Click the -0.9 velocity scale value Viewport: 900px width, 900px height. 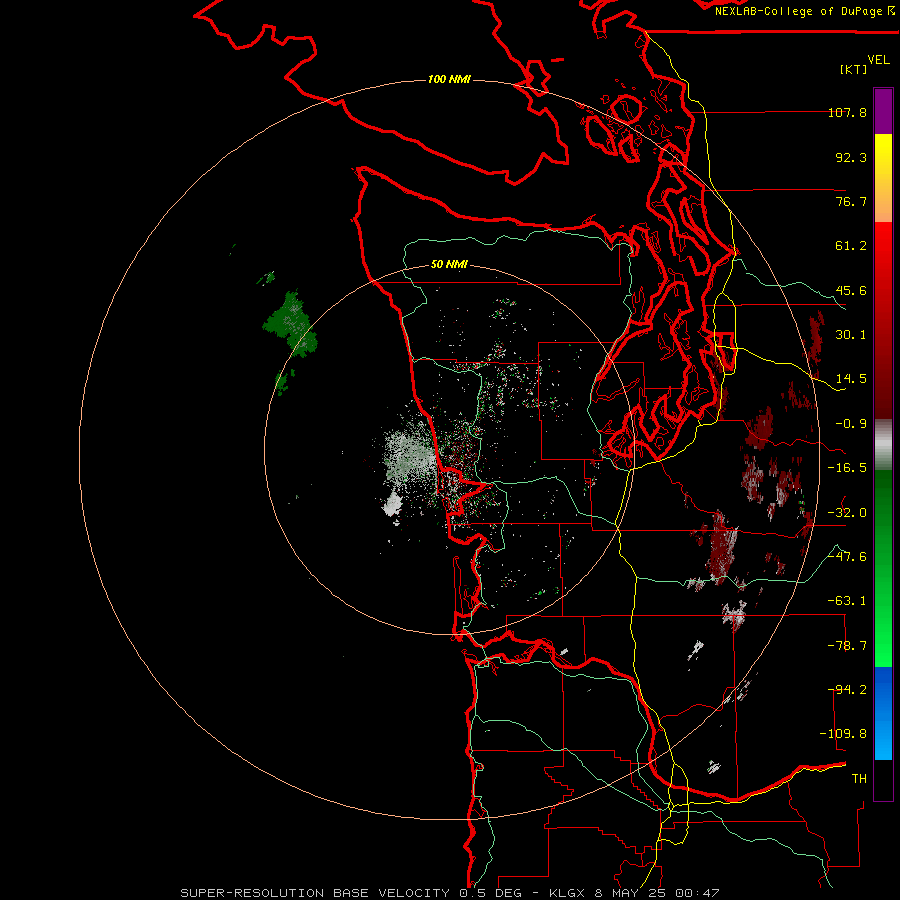(851, 424)
